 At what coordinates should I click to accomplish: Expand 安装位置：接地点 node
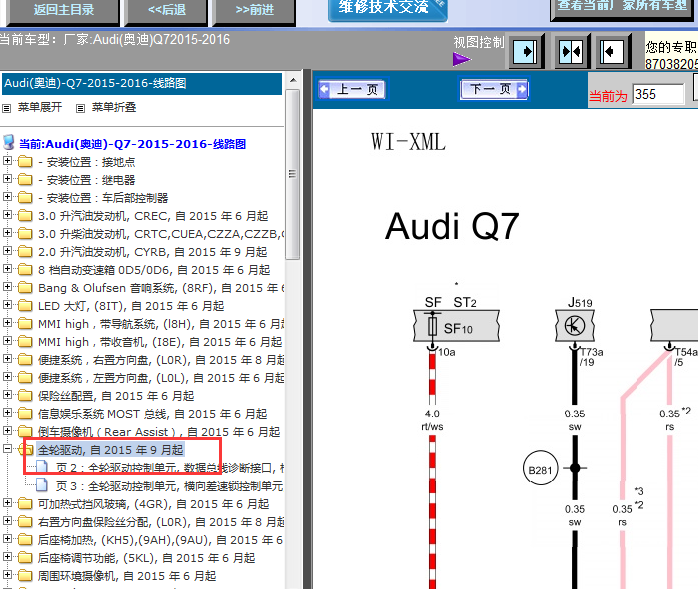tap(7, 161)
